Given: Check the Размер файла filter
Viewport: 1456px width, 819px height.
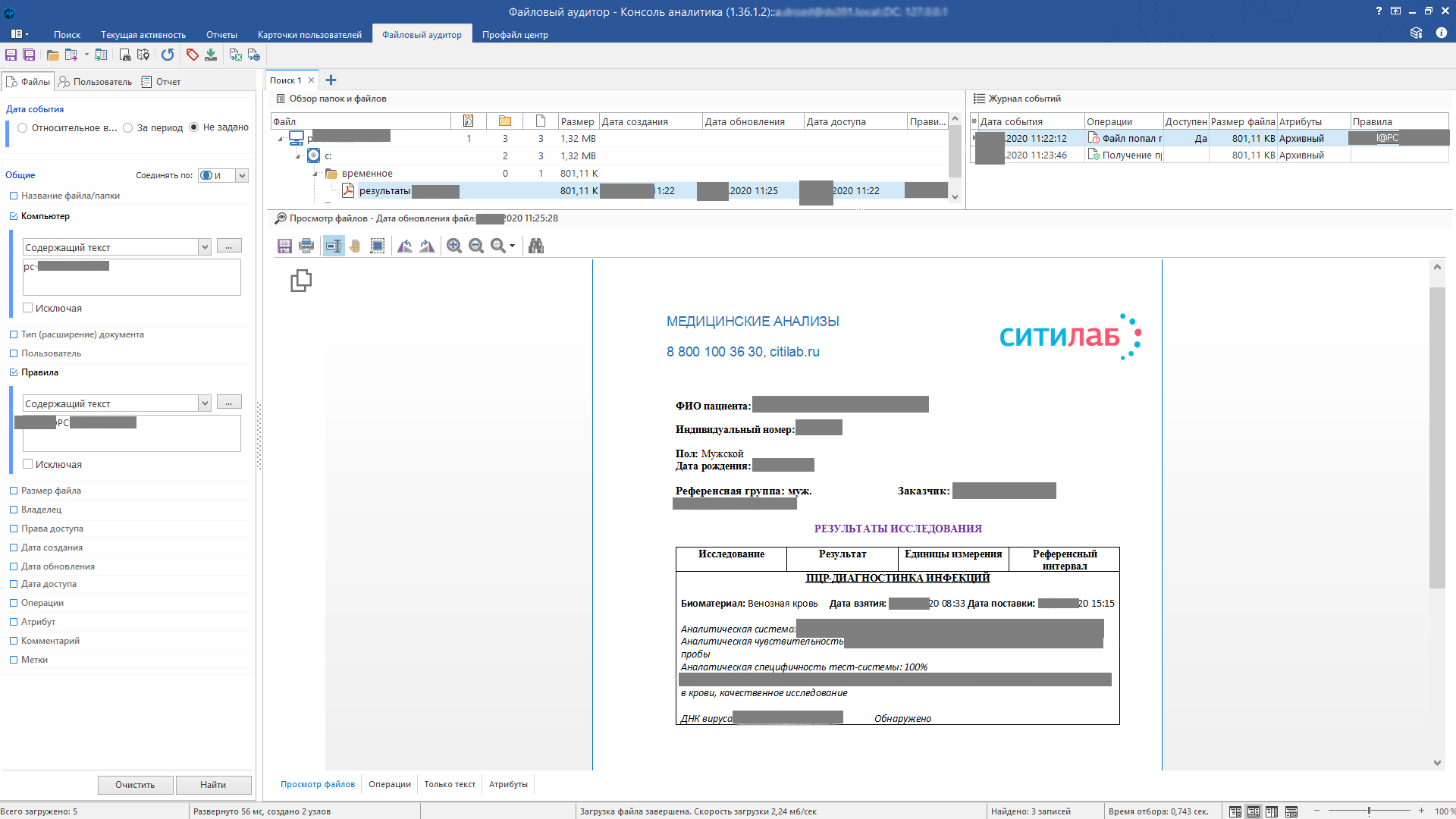Looking at the screenshot, I should (x=14, y=491).
